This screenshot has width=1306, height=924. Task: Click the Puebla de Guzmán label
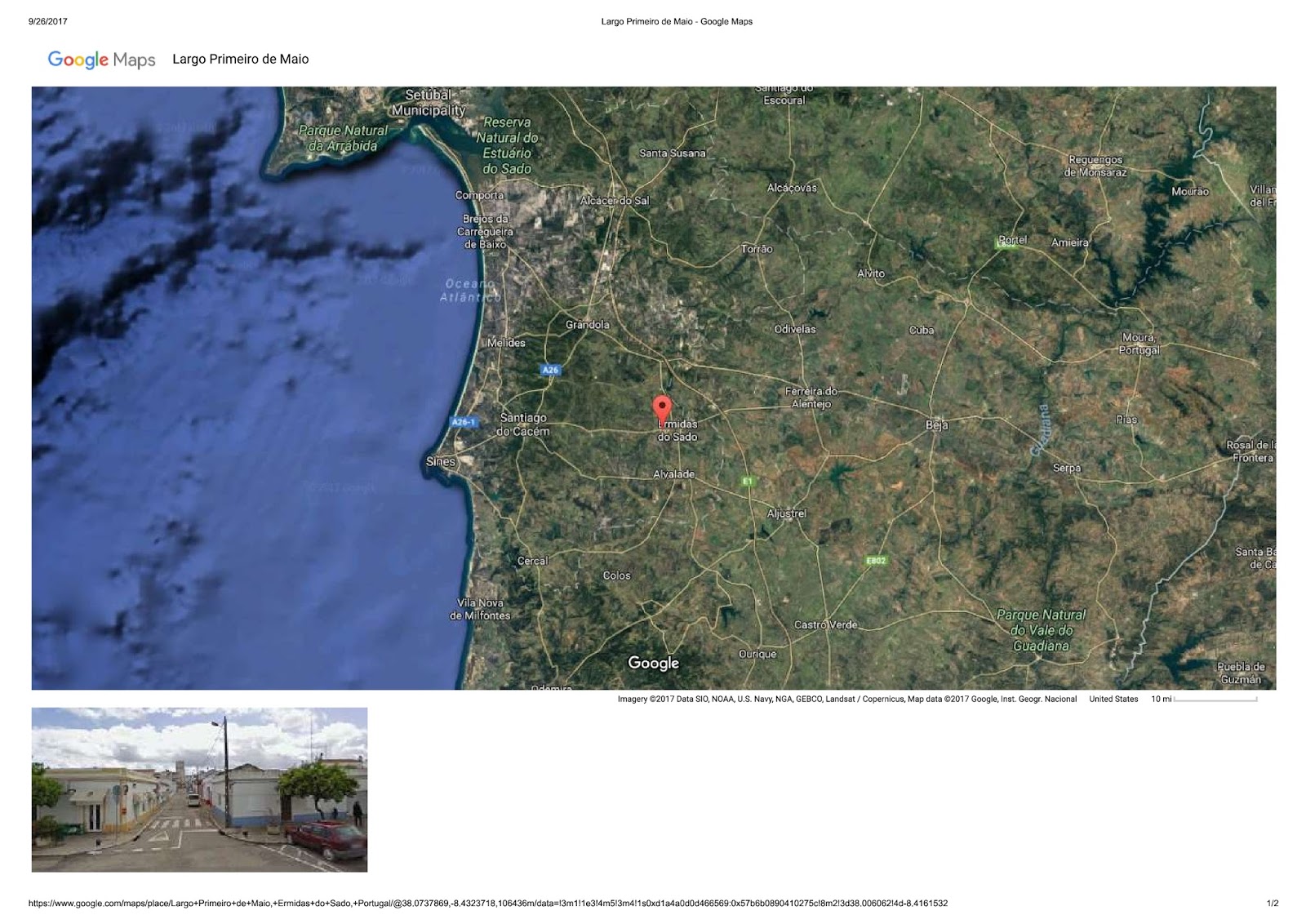click(1241, 673)
